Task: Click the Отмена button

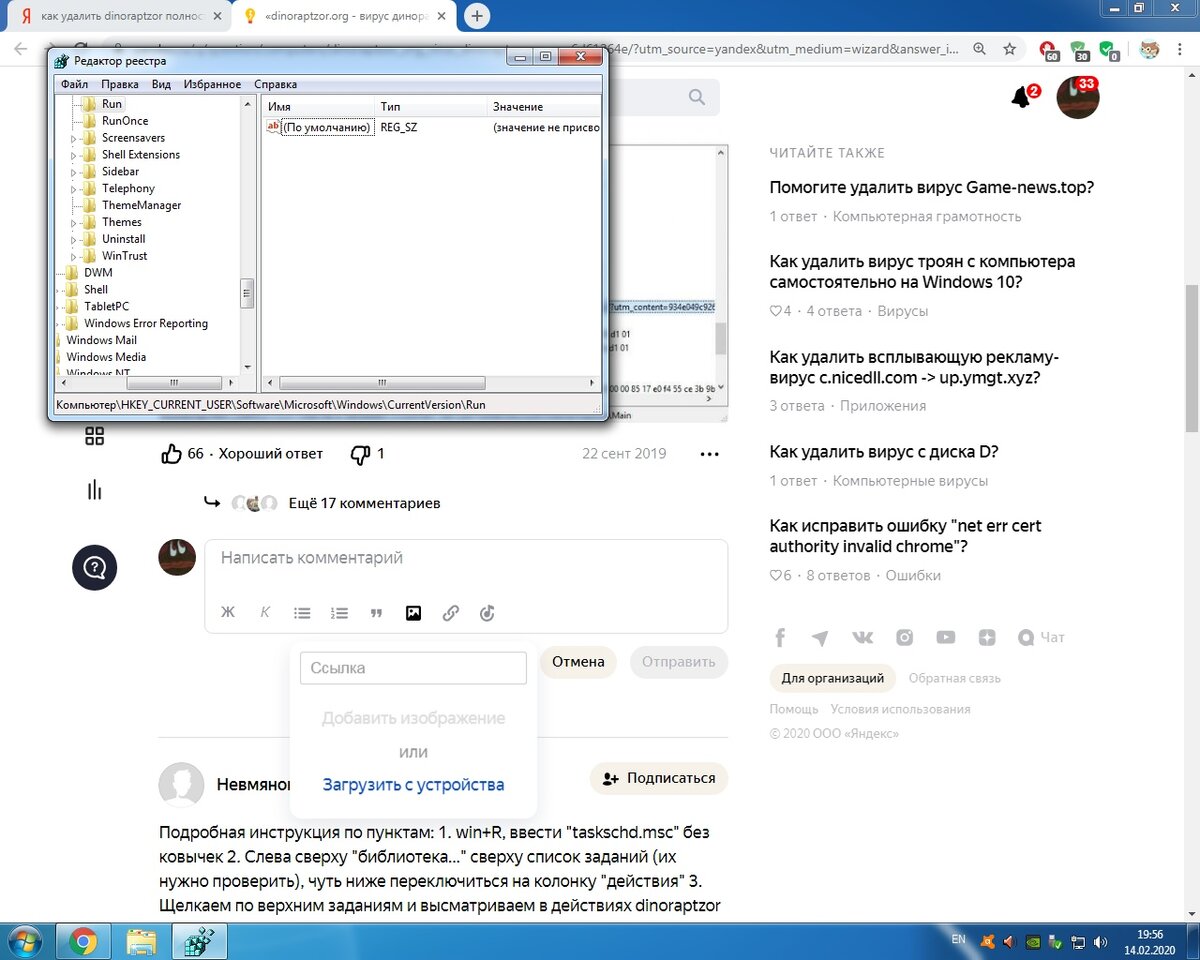Action: click(x=578, y=662)
